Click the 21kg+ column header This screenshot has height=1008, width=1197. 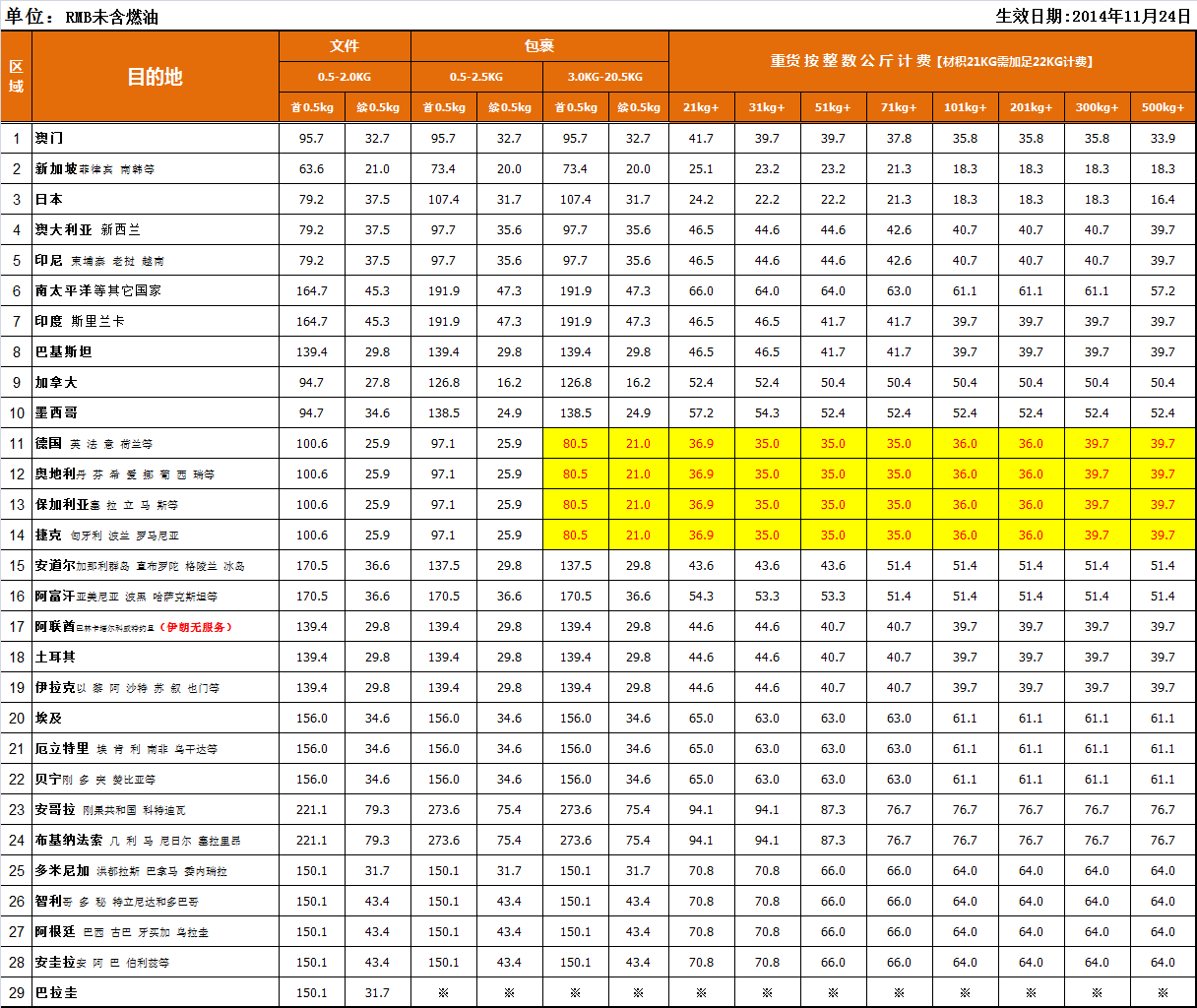tap(701, 107)
